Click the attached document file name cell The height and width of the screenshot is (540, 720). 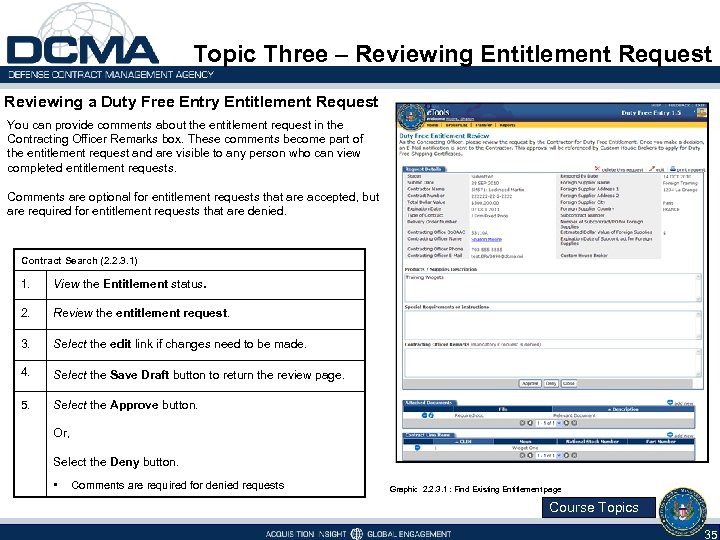coord(469,416)
